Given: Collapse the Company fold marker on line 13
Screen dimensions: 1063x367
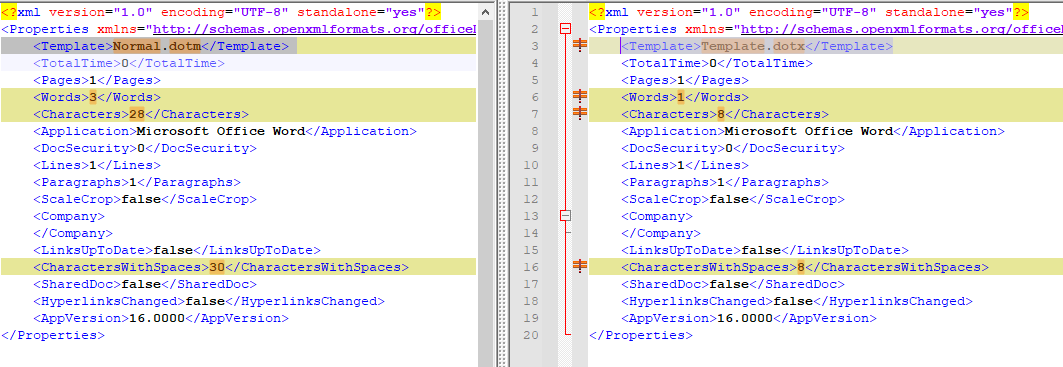Looking at the screenshot, I should (565, 216).
